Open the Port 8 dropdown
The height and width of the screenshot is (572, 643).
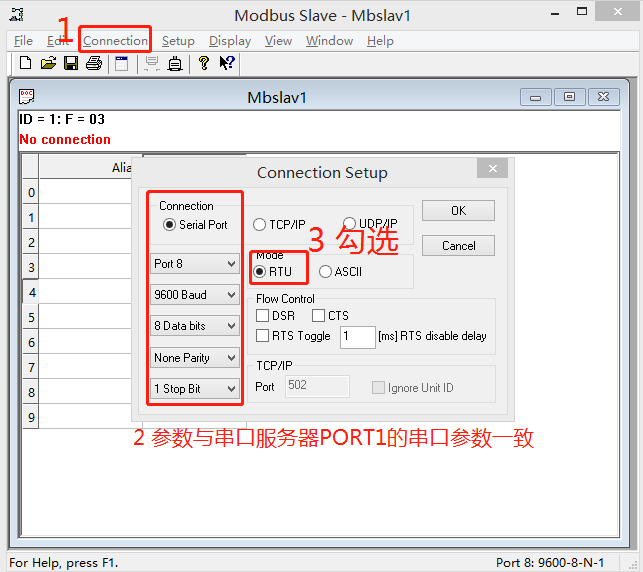(x=195, y=265)
